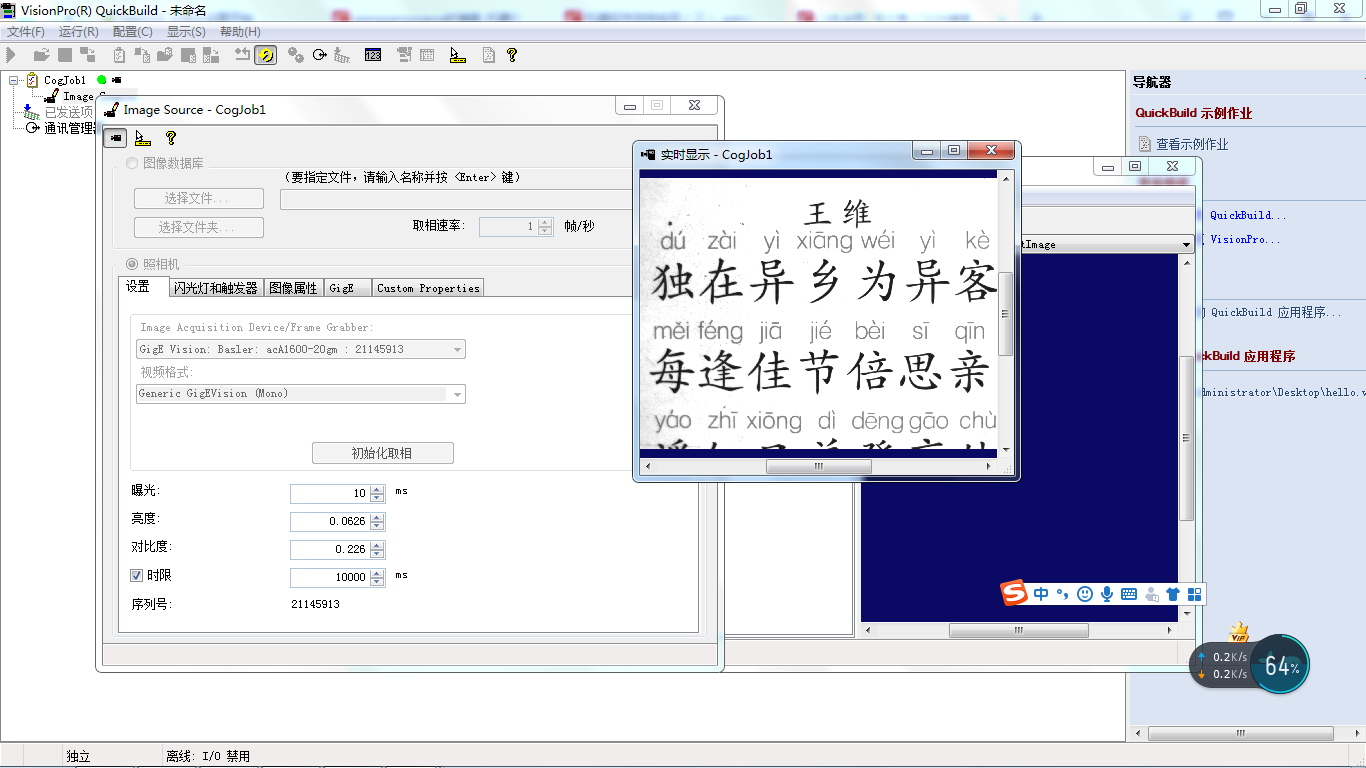
Task: Click the circle-arrow communications icon in toolbar
Action: pyautogui.click(x=319, y=56)
